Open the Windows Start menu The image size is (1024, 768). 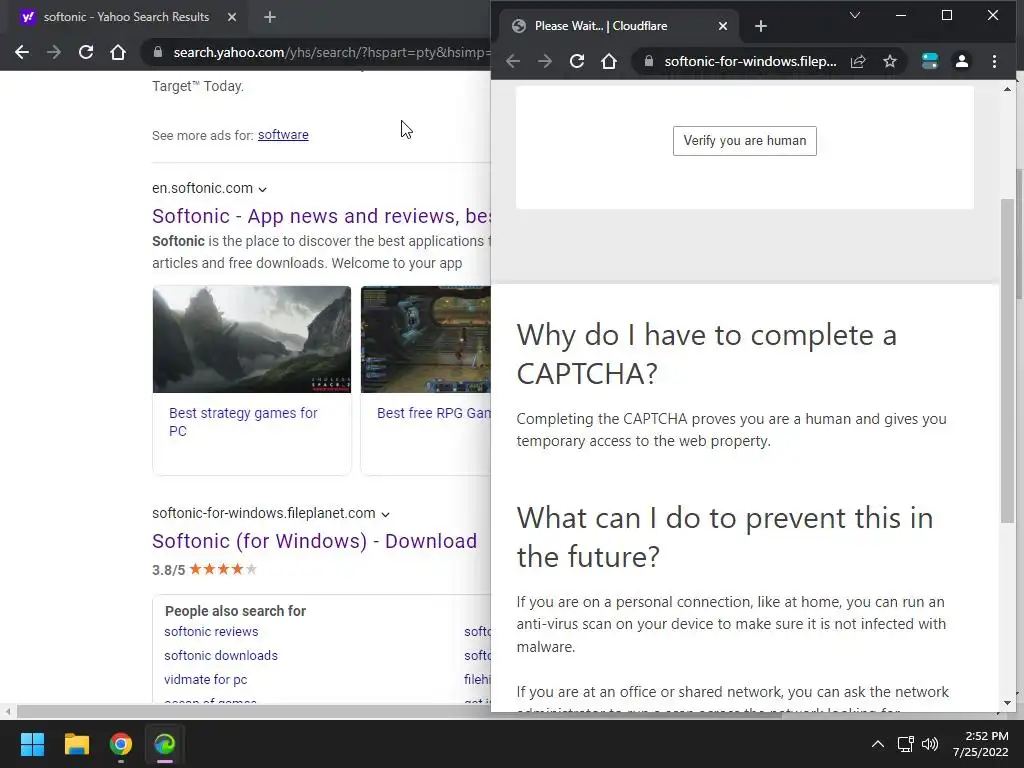(32, 744)
